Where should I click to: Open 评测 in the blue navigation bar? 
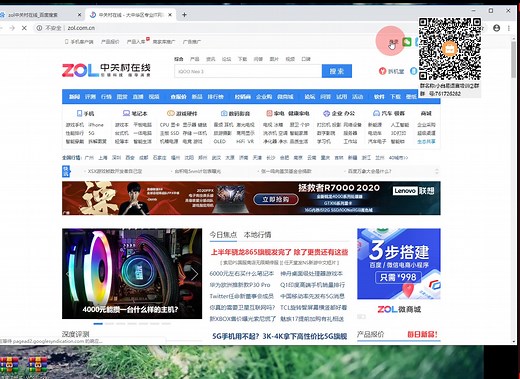pos(90,97)
